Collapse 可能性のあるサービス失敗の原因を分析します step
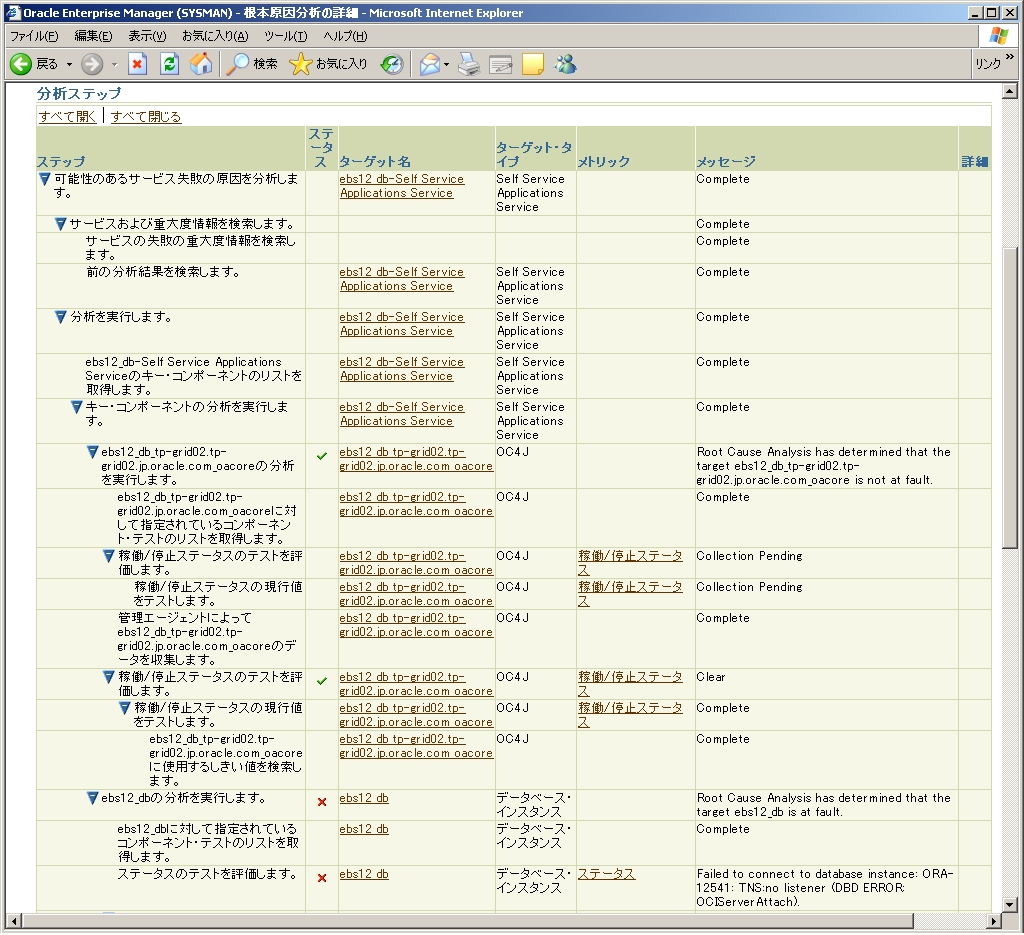This screenshot has height=935, width=1024. click(44, 179)
